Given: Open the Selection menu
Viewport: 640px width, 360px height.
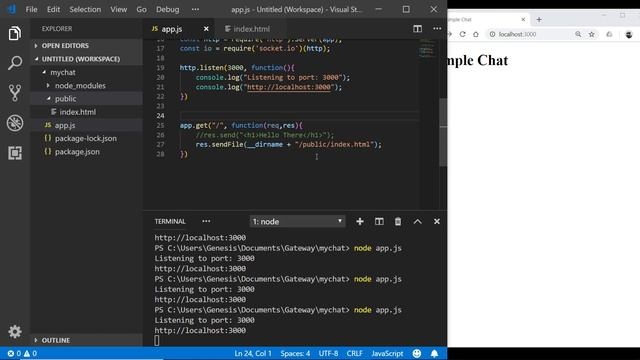Looking at the screenshot, I should click(x=85, y=9).
